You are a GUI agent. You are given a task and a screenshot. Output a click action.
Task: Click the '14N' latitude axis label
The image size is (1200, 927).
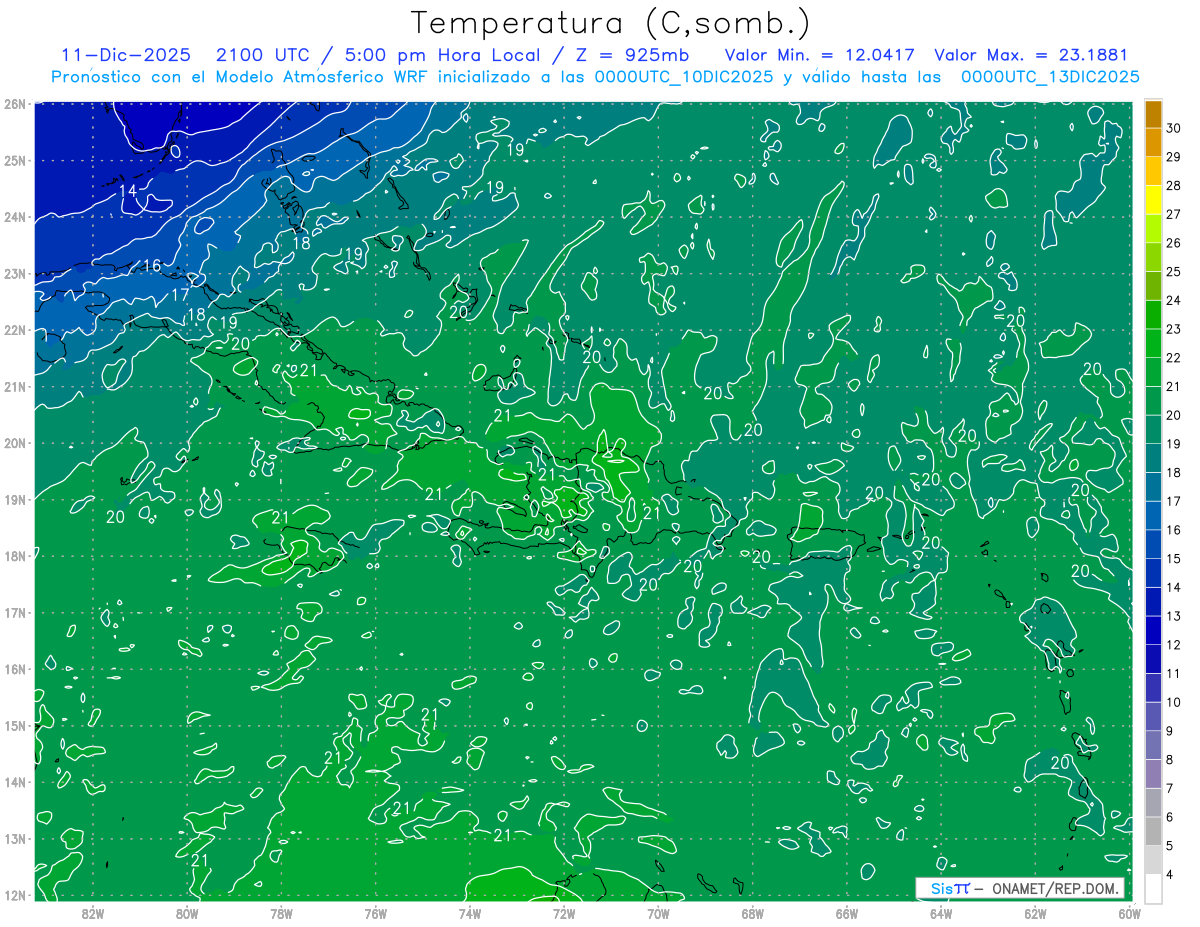pos(14,782)
